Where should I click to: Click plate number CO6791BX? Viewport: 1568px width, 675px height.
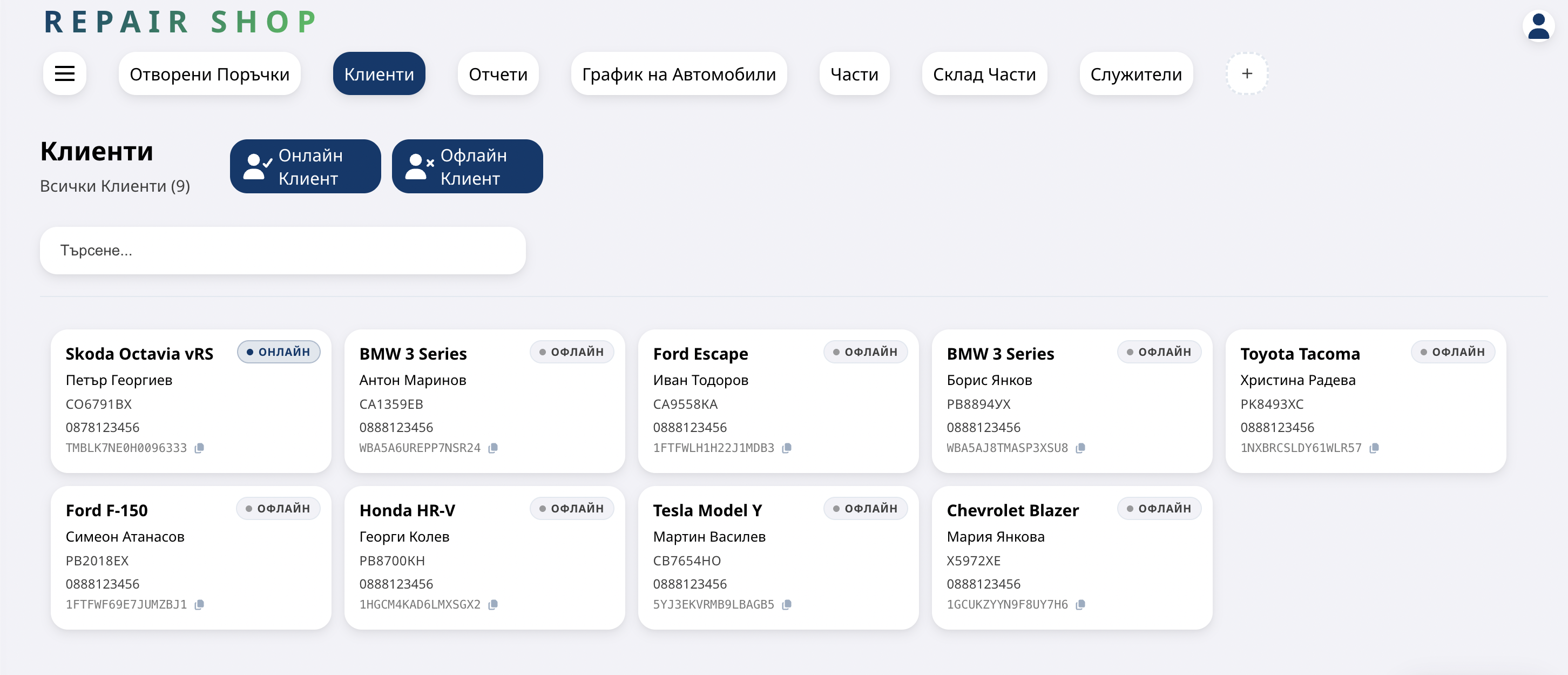[99, 404]
